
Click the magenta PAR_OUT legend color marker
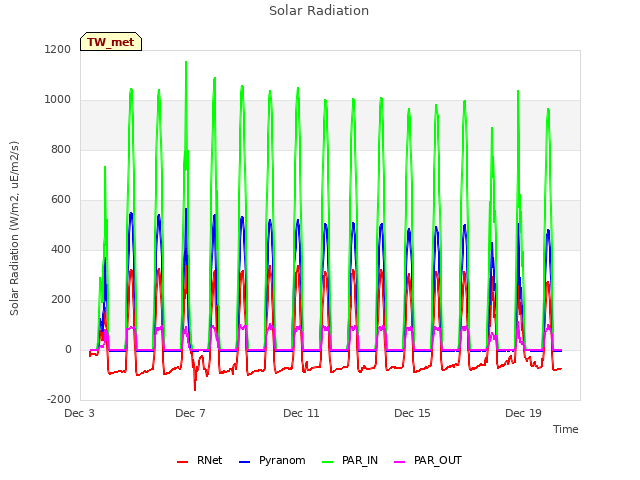tap(400, 462)
